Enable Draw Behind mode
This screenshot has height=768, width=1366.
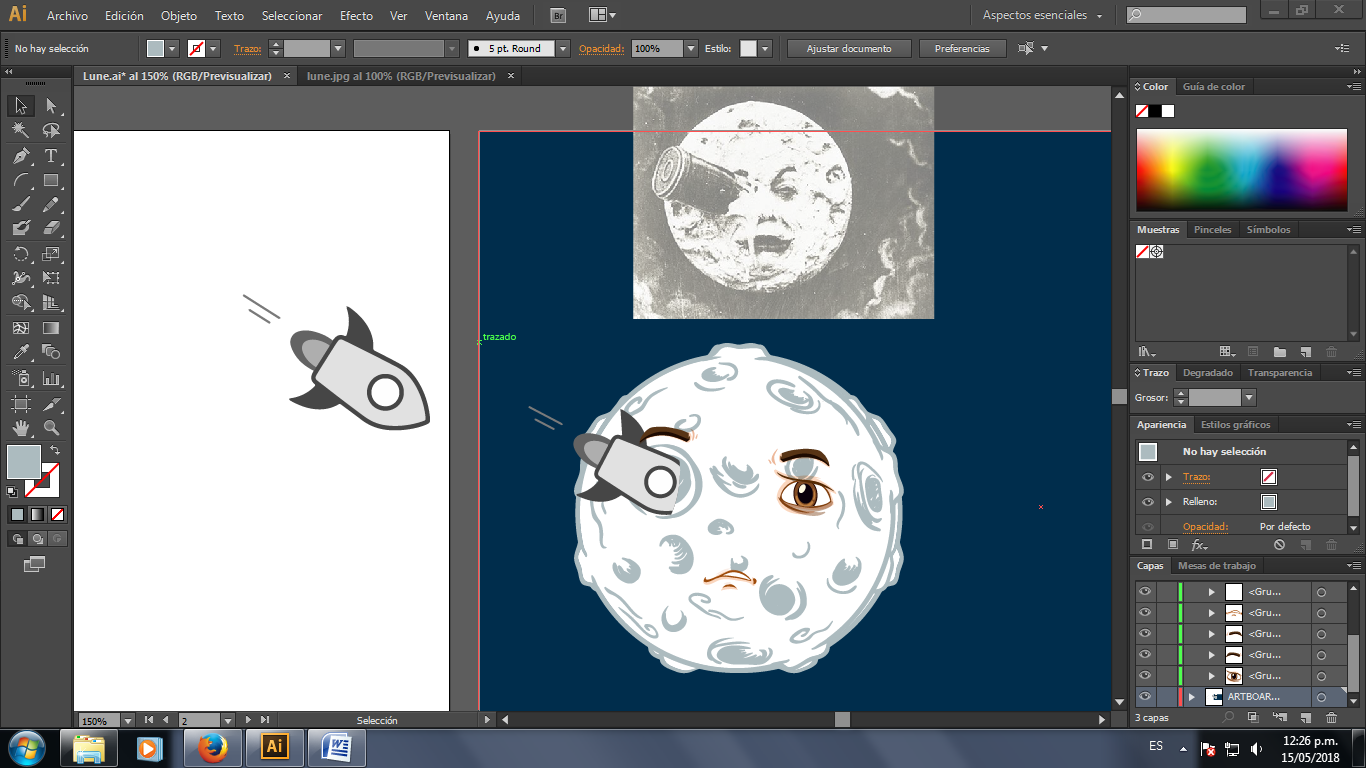(x=37, y=539)
